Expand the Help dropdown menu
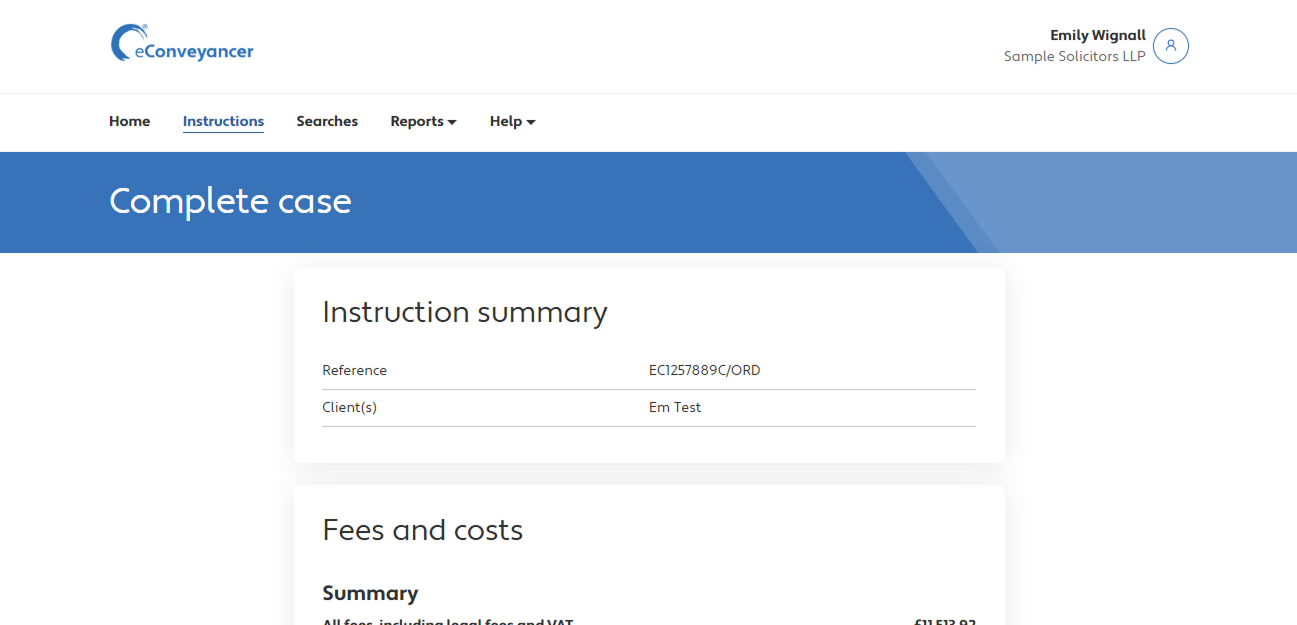Image resolution: width=1297 pixels, height=625 pixels. [x=512, y=121]
